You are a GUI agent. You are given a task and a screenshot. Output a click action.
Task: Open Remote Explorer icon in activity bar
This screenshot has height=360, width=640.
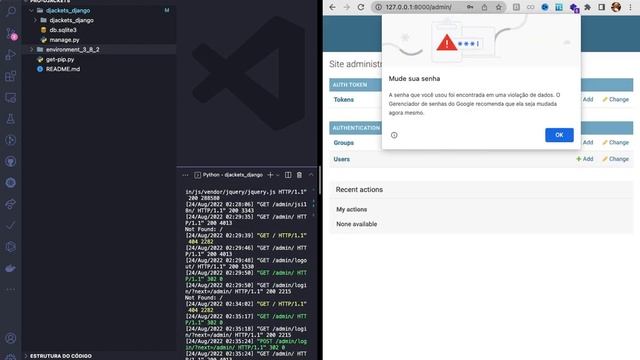(x=11, y=98)
